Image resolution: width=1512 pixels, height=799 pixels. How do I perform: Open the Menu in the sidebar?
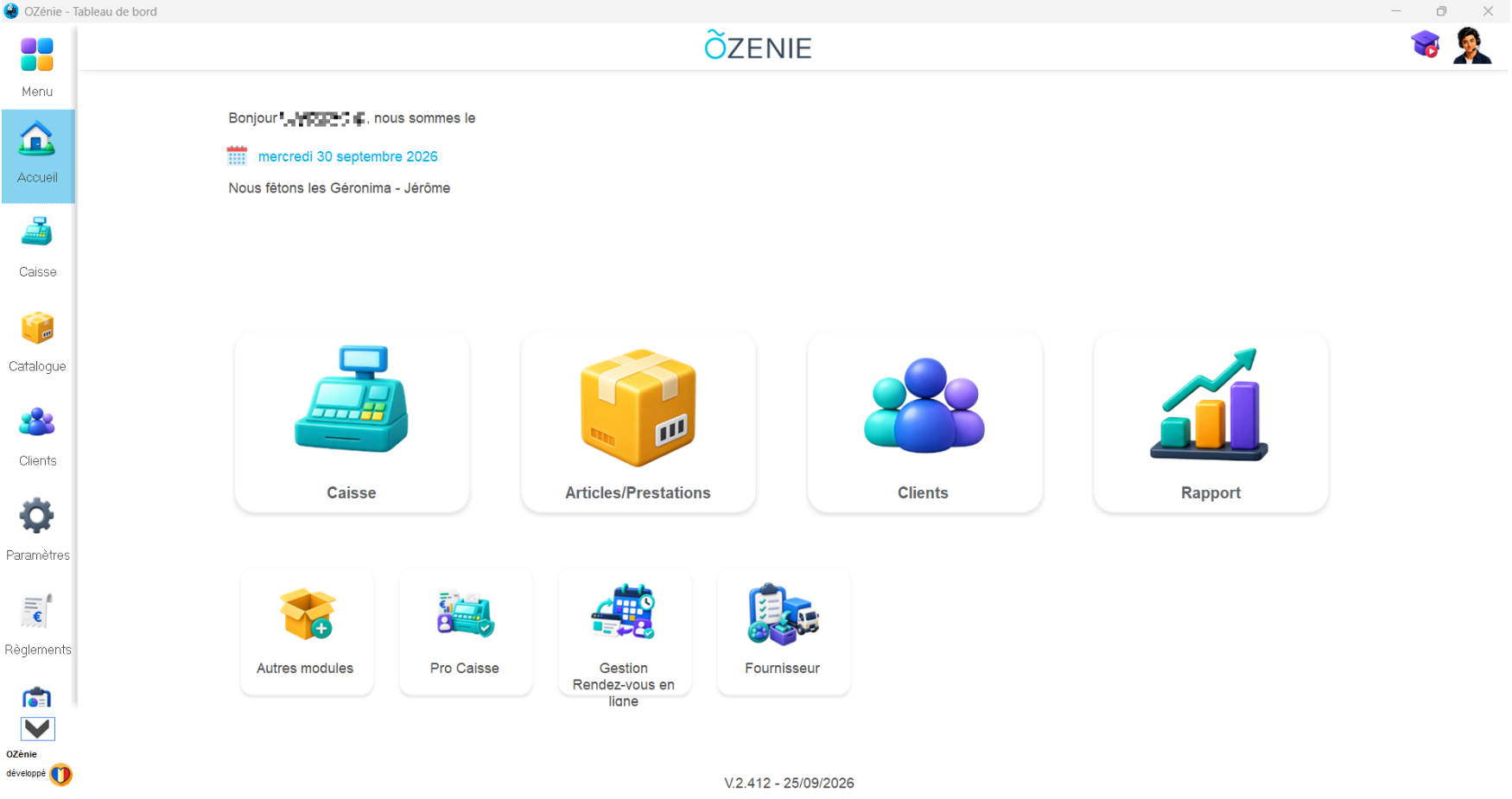point(37,67)
